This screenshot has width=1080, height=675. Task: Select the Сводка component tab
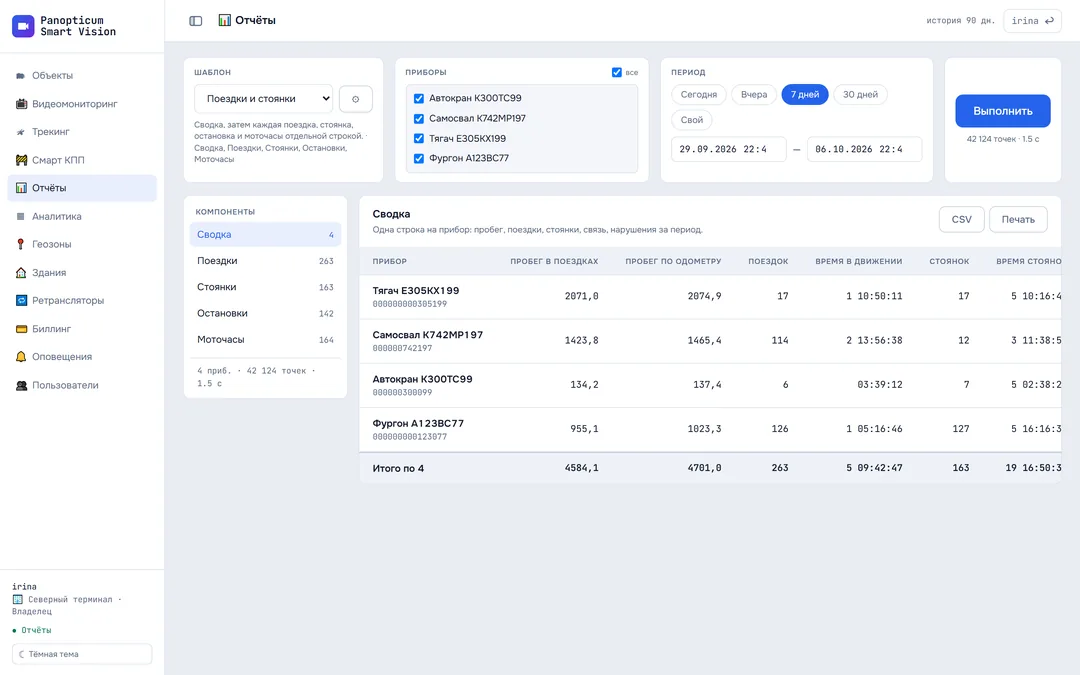(265, 235)
